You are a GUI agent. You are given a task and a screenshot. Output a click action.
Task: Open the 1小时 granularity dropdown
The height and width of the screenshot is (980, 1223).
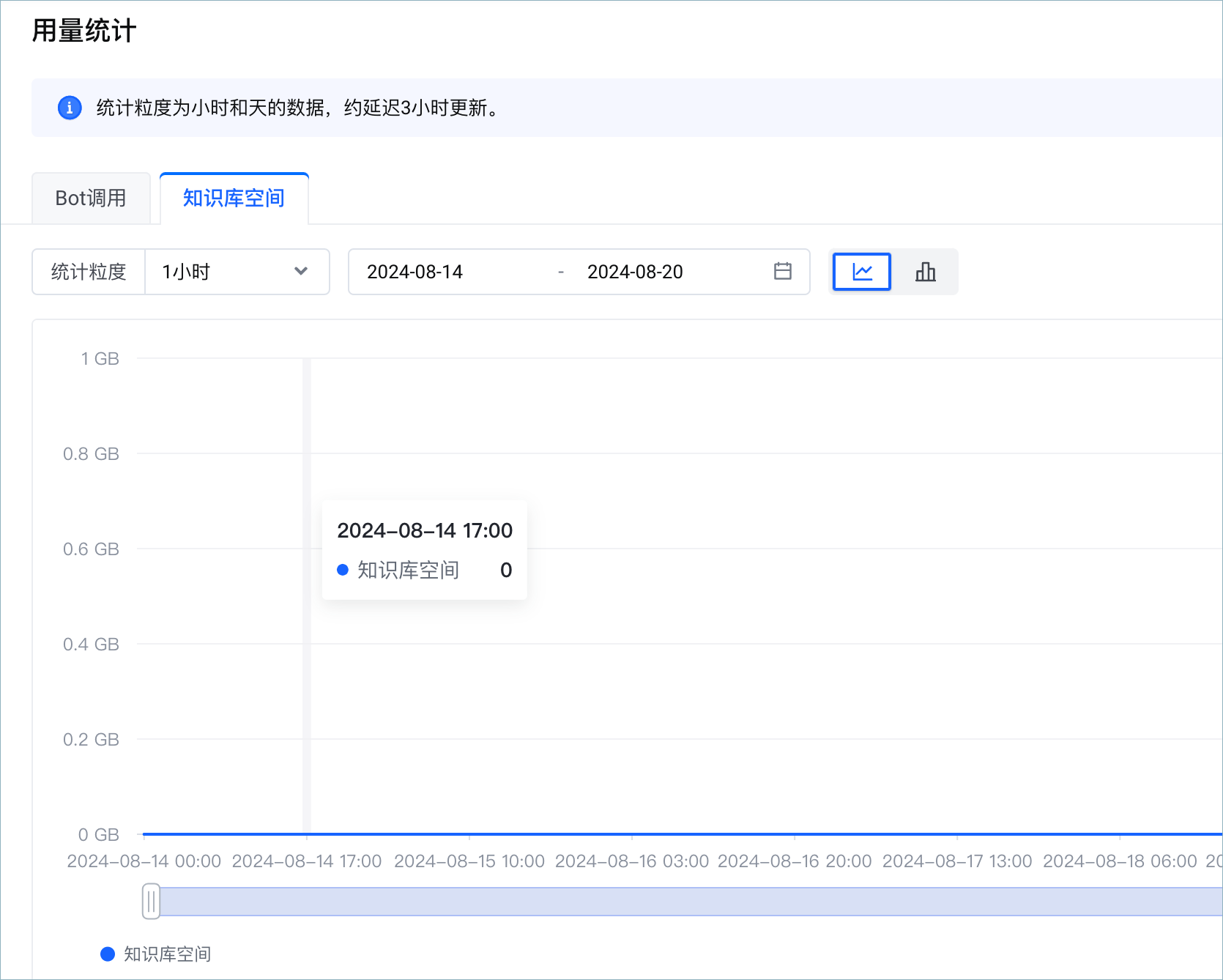coord(237,272)
